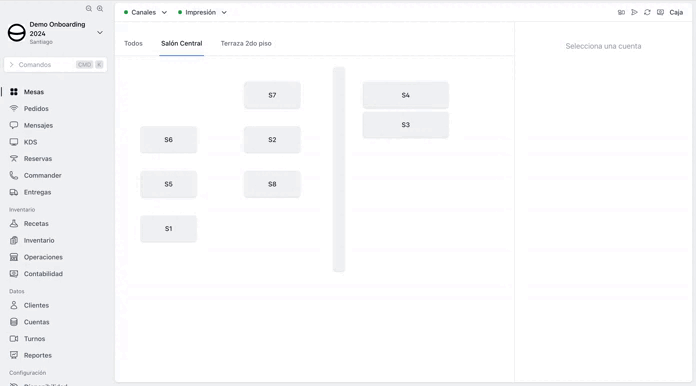Click the KDS label in sidebar
The height and width of the screenshot is (386, 696).
pyautogui.click(x=30, y=142)
